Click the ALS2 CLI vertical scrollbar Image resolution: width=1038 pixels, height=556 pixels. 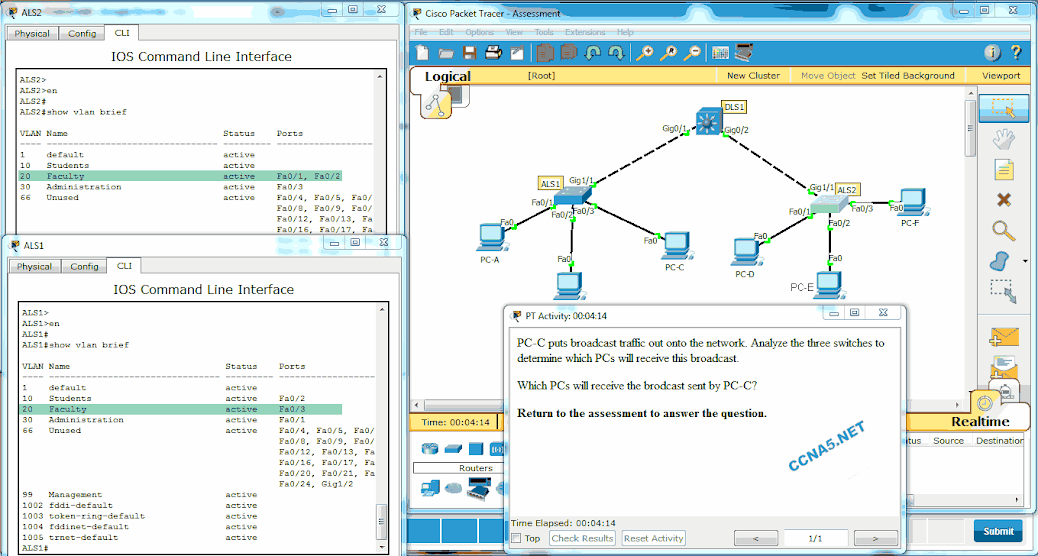(380, 151)
